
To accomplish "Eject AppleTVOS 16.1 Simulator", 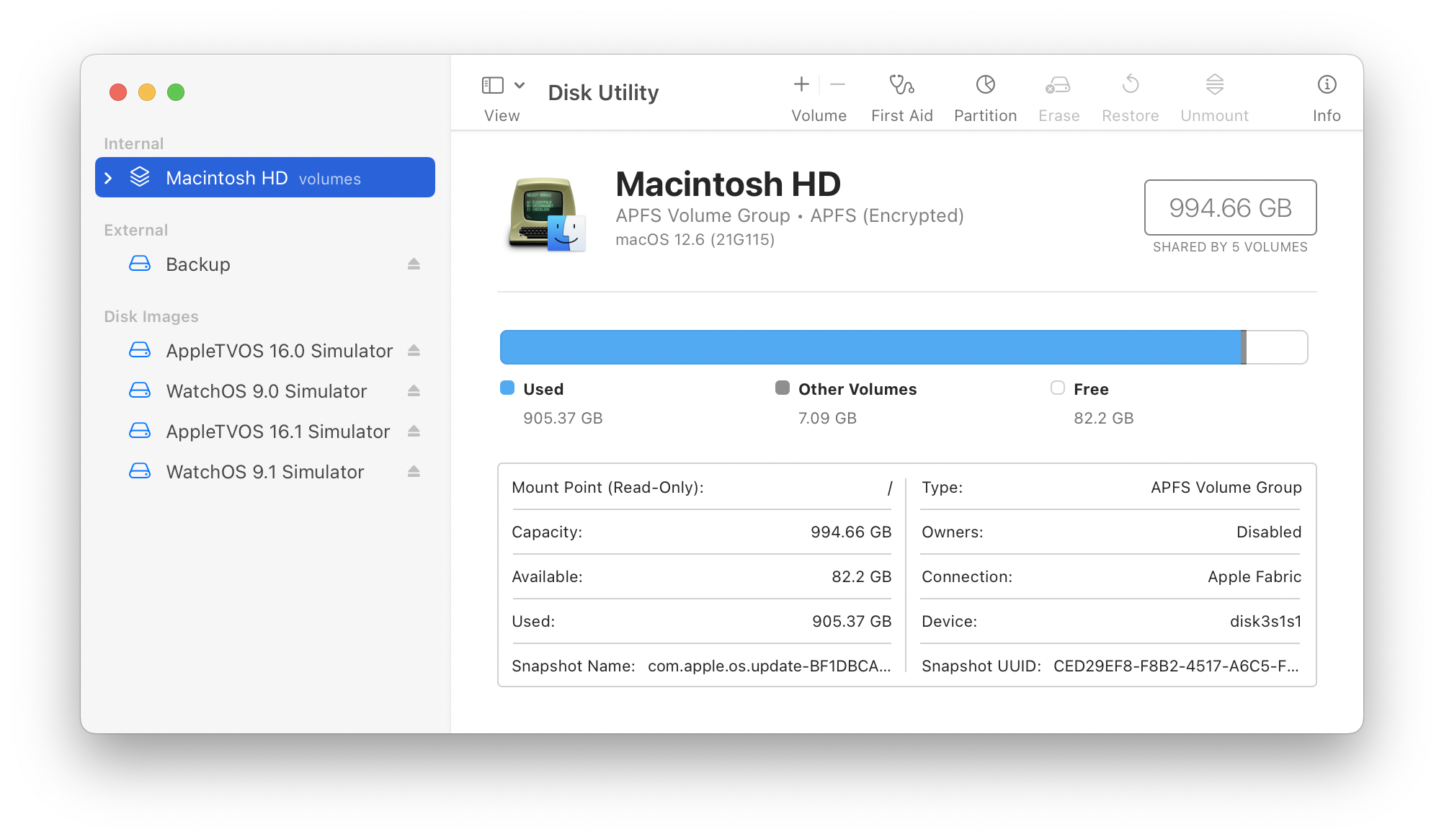I will [x=414, y=432].
